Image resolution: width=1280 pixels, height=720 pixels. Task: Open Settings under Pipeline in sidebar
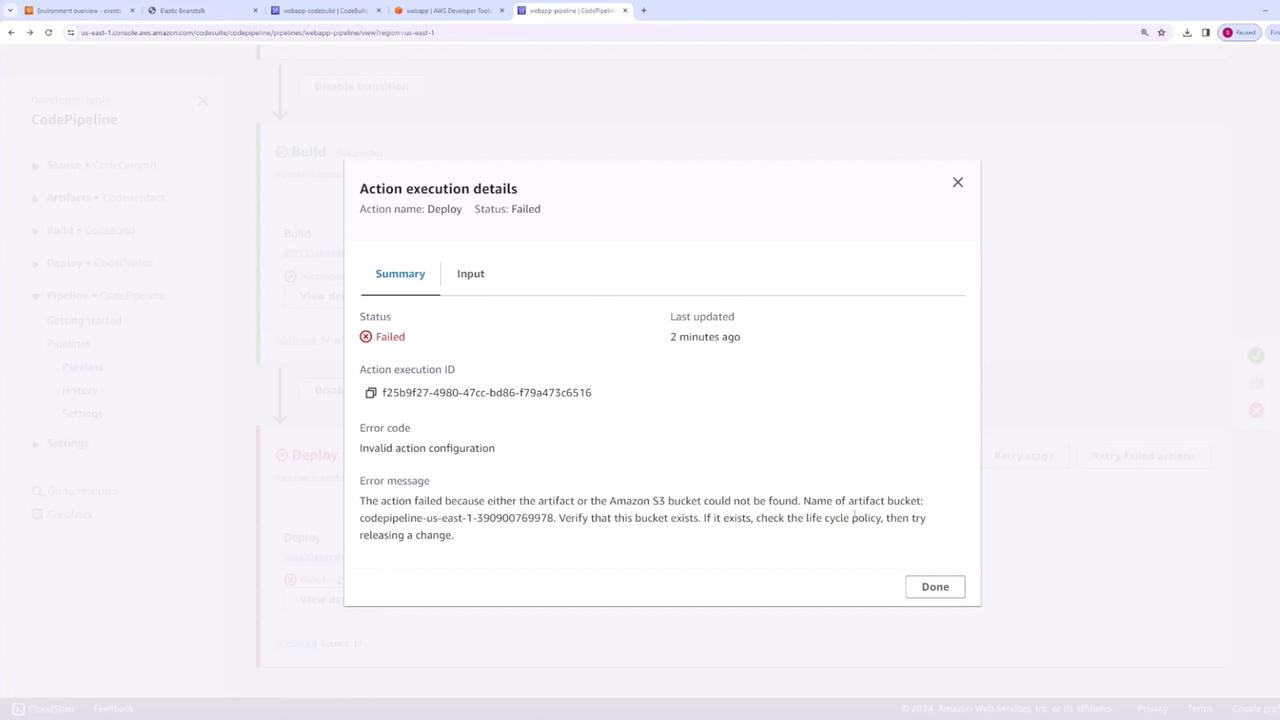tap(82, 413)
